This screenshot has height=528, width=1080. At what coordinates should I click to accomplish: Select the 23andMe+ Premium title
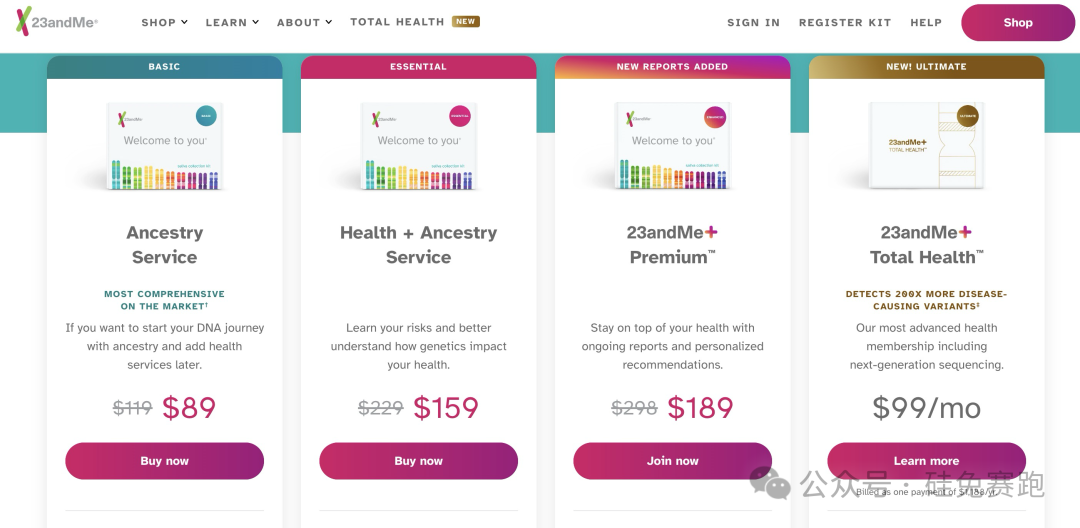[673, 245]
